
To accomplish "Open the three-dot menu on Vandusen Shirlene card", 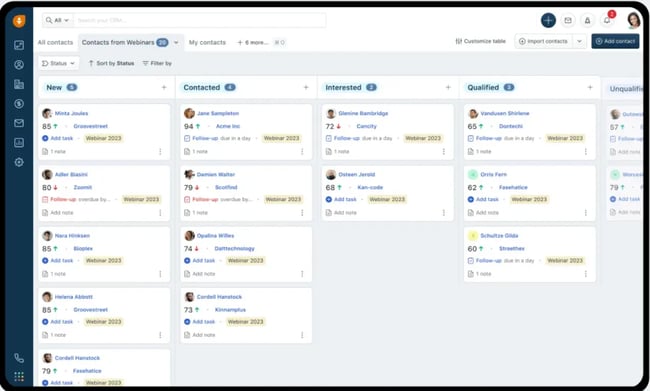I will (586, 151).
